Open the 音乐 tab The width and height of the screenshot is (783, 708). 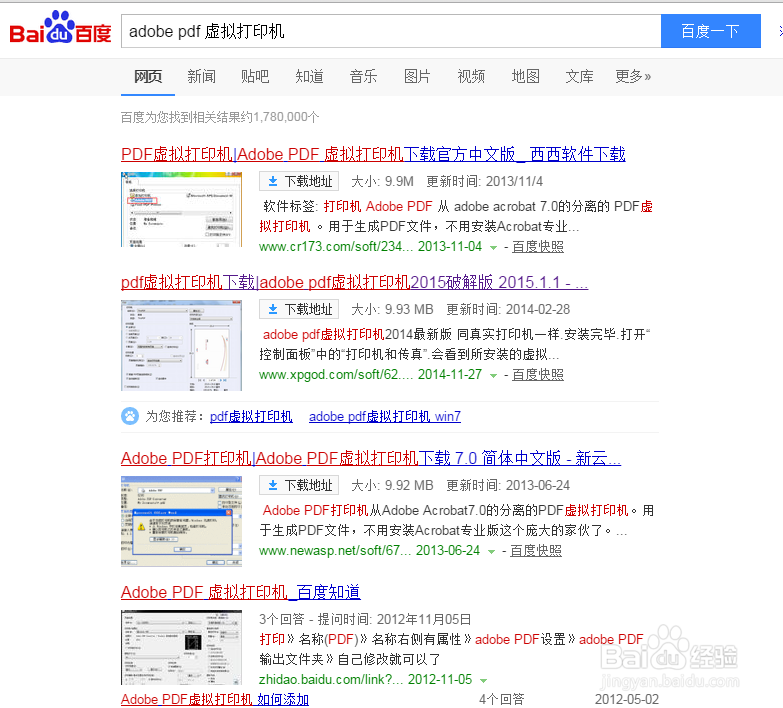(x=363, y=76)
